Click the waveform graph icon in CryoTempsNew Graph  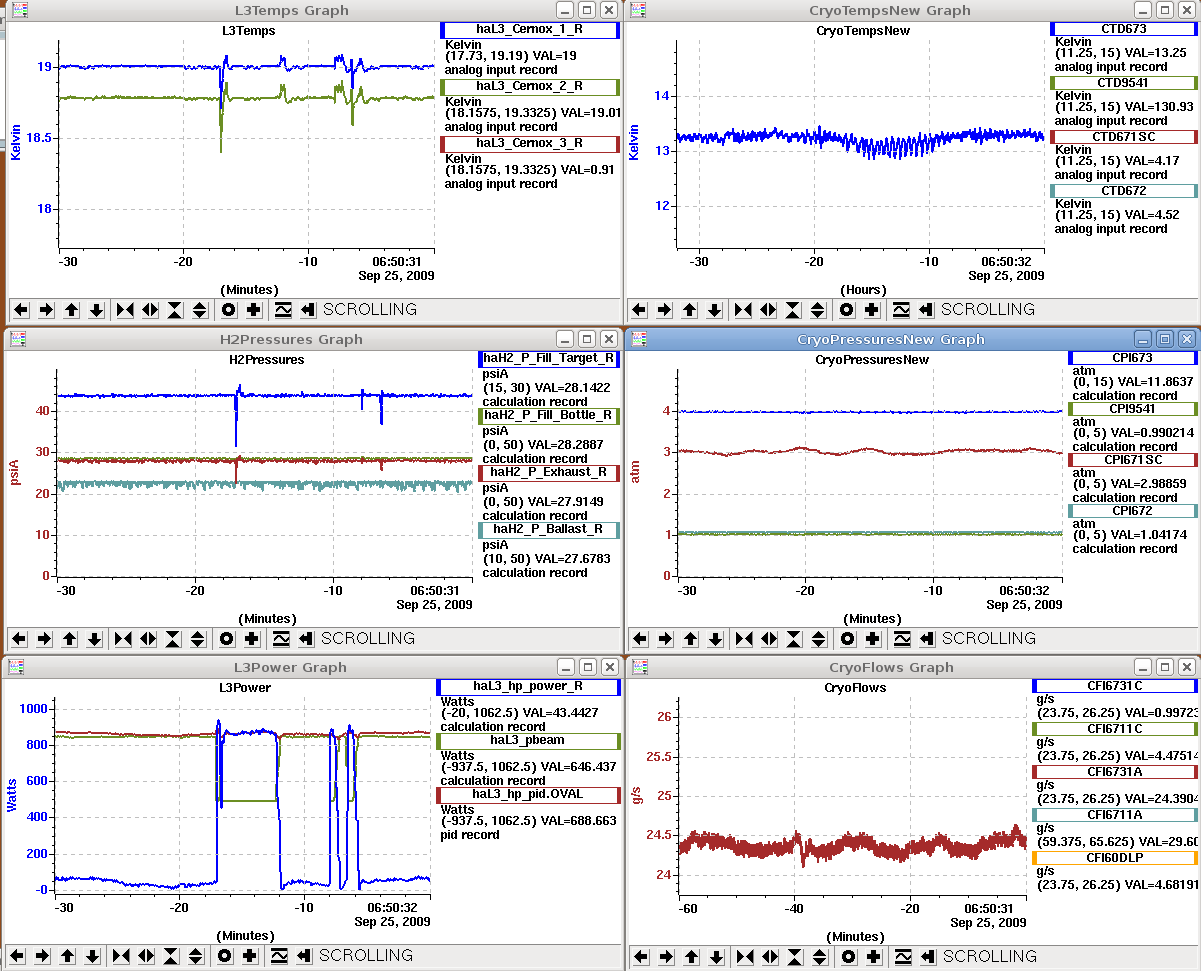(901, 310)
